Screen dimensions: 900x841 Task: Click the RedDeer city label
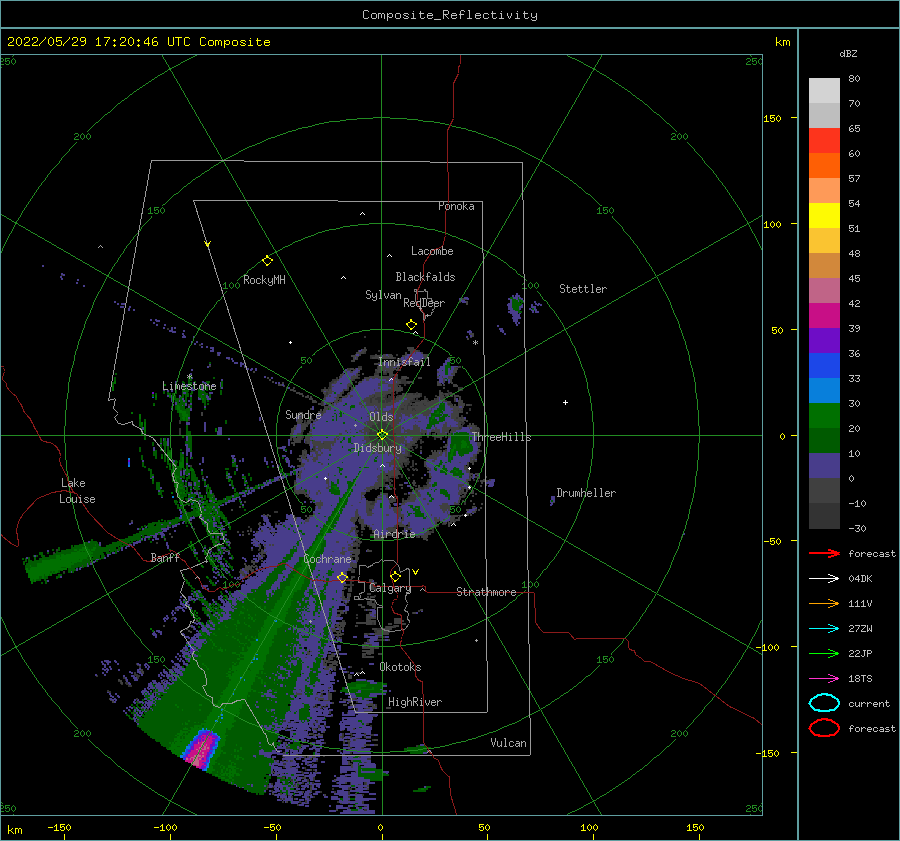coord(424,303)
